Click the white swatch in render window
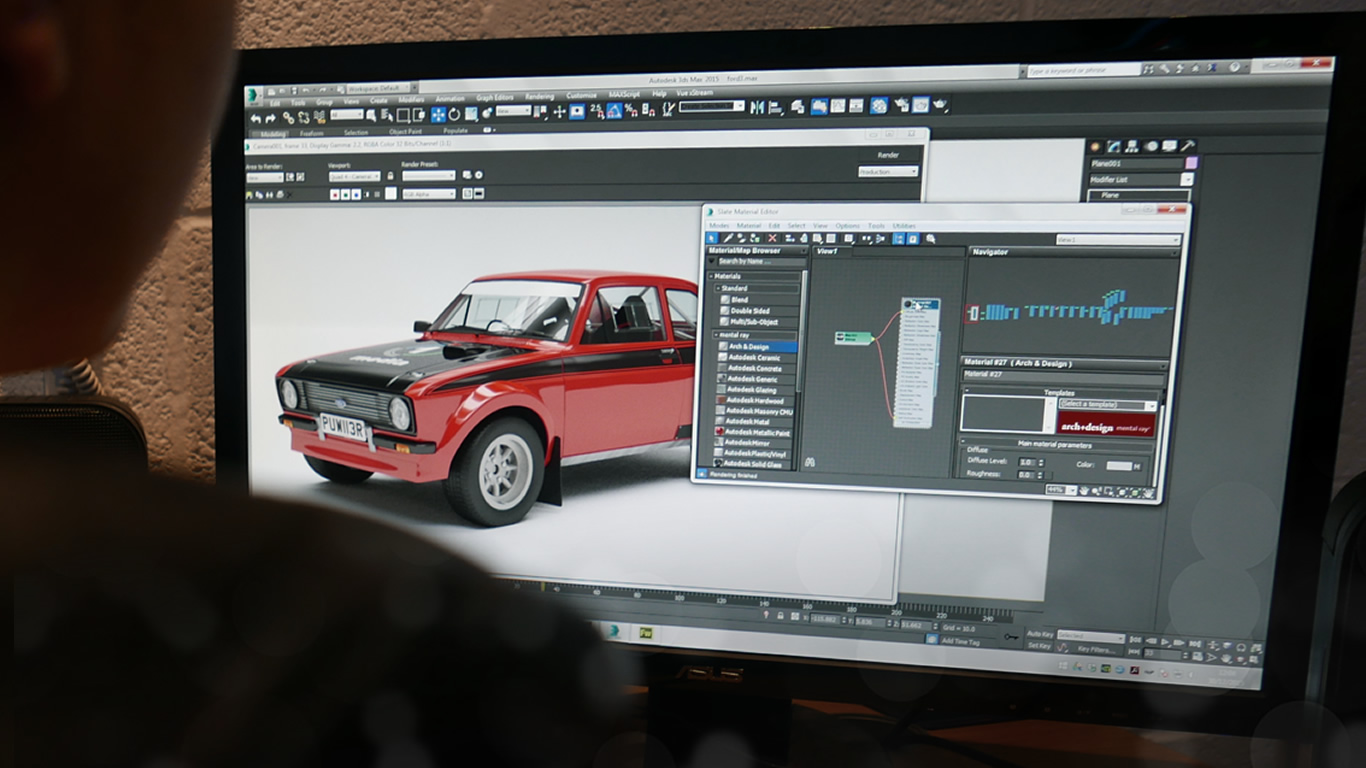 pyautogui.click(x=390, y=194)
